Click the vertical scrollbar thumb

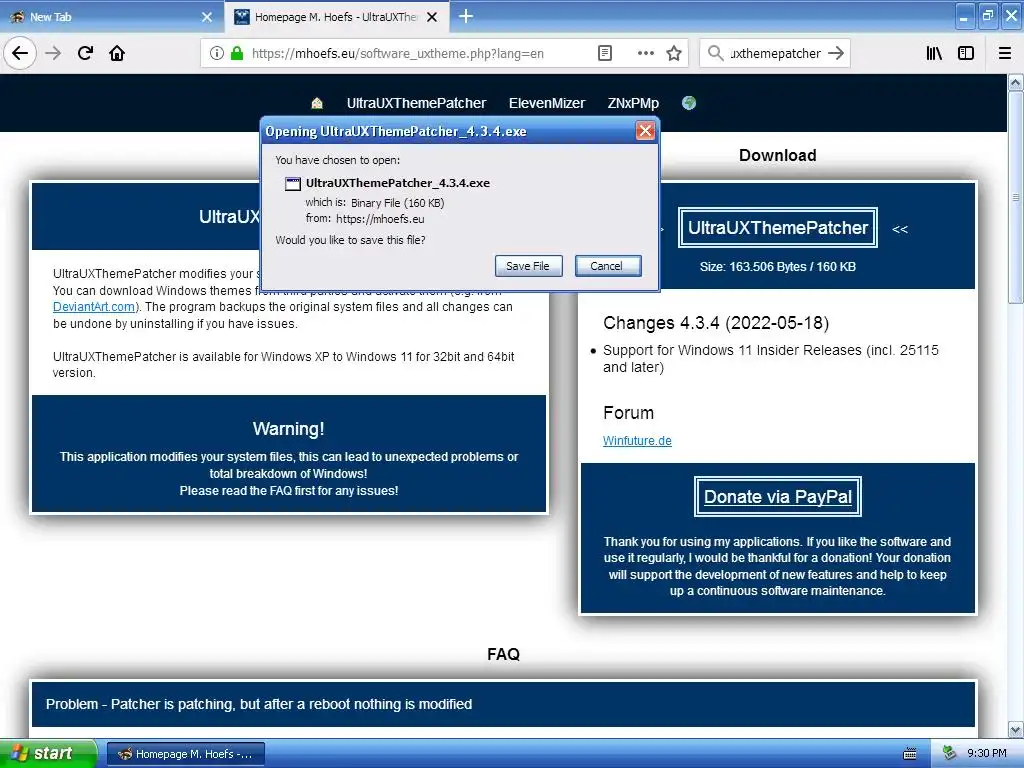pos(1015,197)
